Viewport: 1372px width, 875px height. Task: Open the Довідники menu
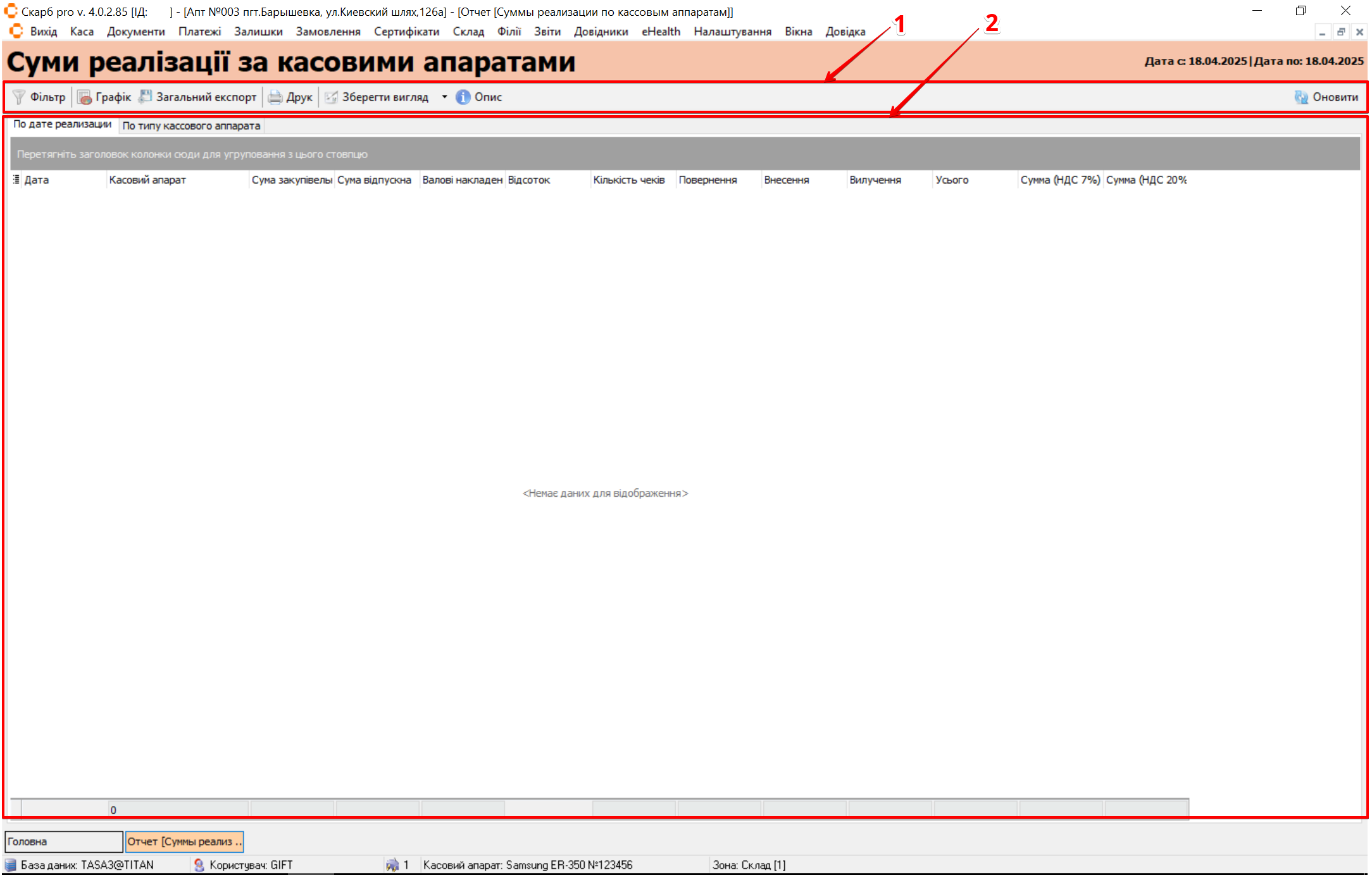[x=601, y=32]
